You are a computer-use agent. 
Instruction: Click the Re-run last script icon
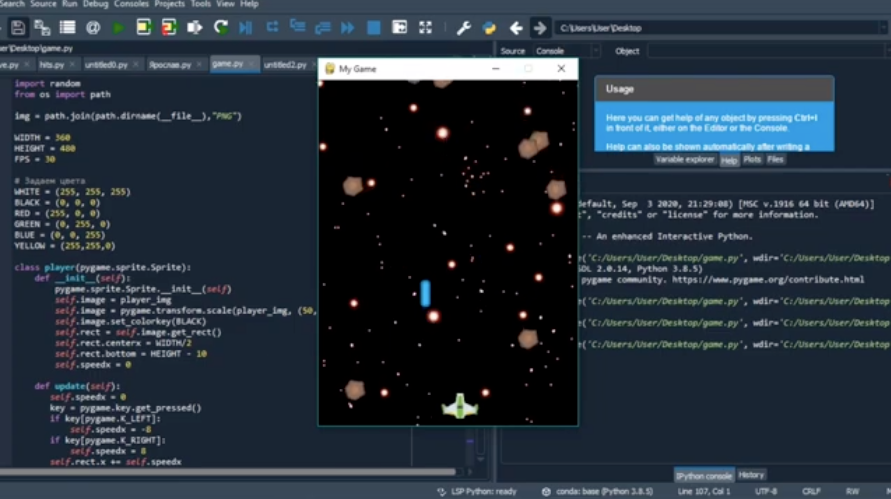point(220,28)
